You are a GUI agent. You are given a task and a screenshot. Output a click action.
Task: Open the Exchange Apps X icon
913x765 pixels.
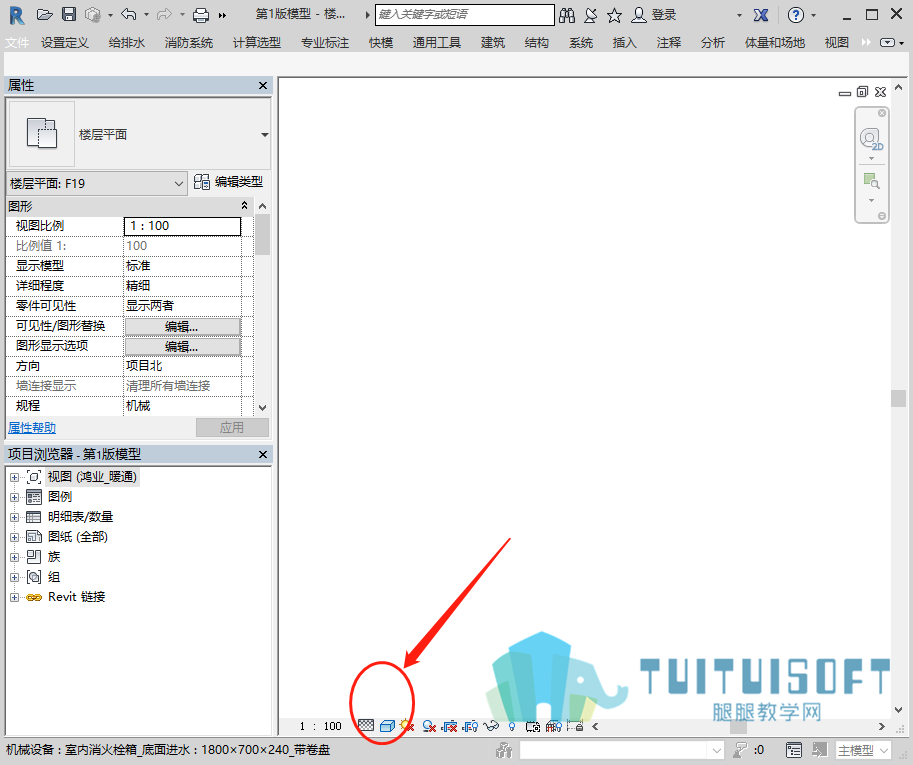point(760,15)
